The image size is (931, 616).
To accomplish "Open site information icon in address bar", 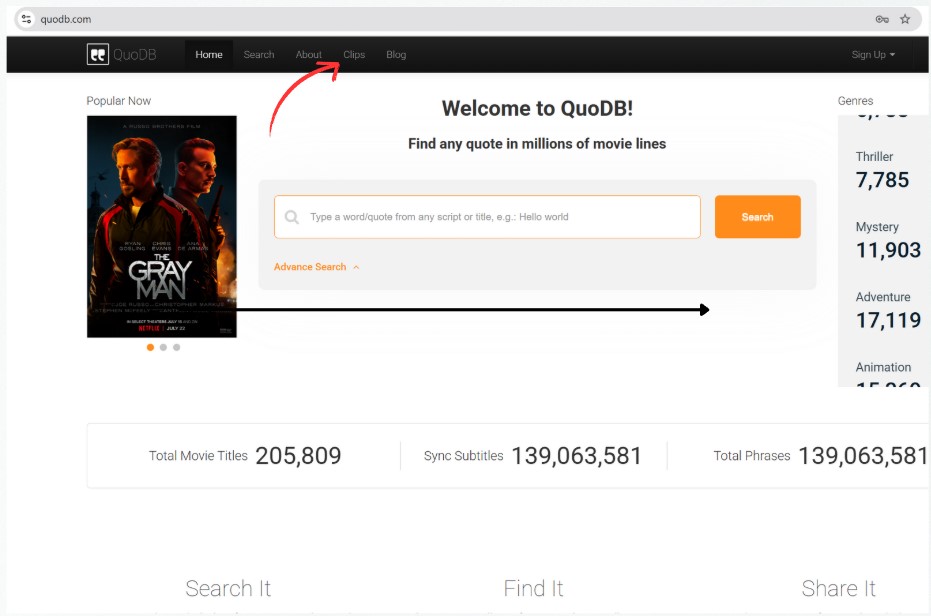I will coord(26,19).
